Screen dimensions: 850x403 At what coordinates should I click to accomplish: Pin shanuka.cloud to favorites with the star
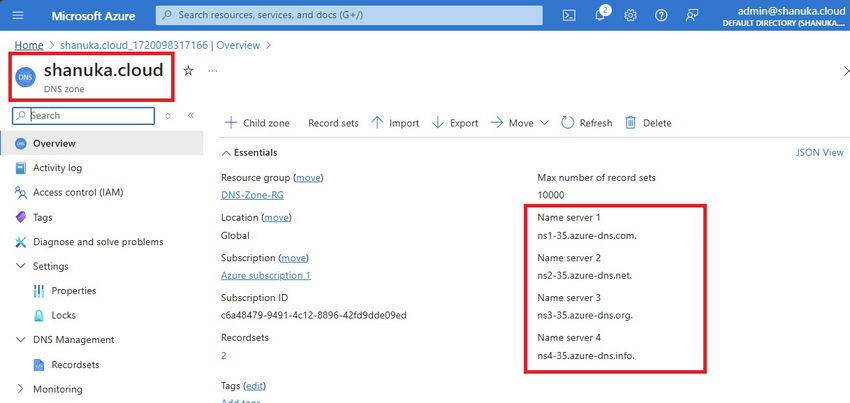coord(188,71)
